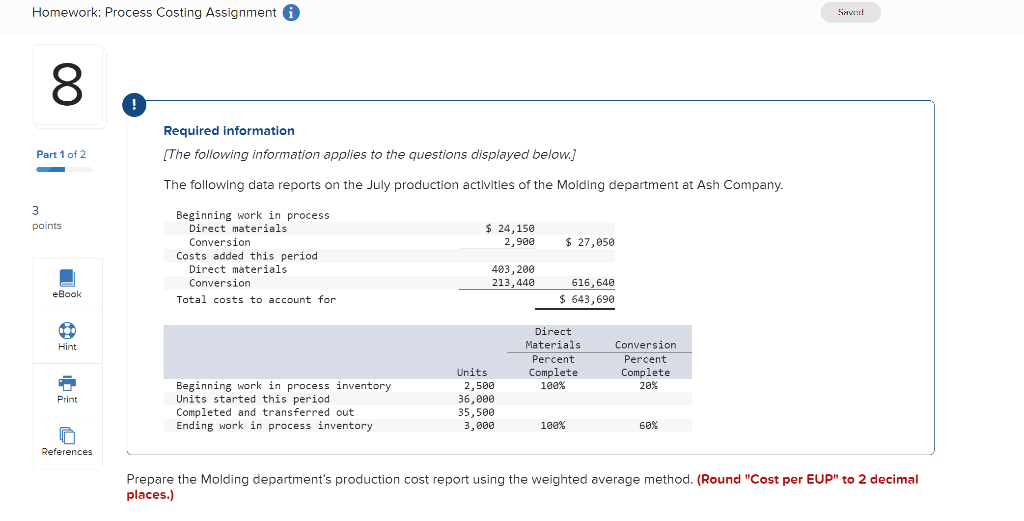Click the 60% conversion complete cell
The height and width of the screenshot is (521, 1024).
coord(648,426)
